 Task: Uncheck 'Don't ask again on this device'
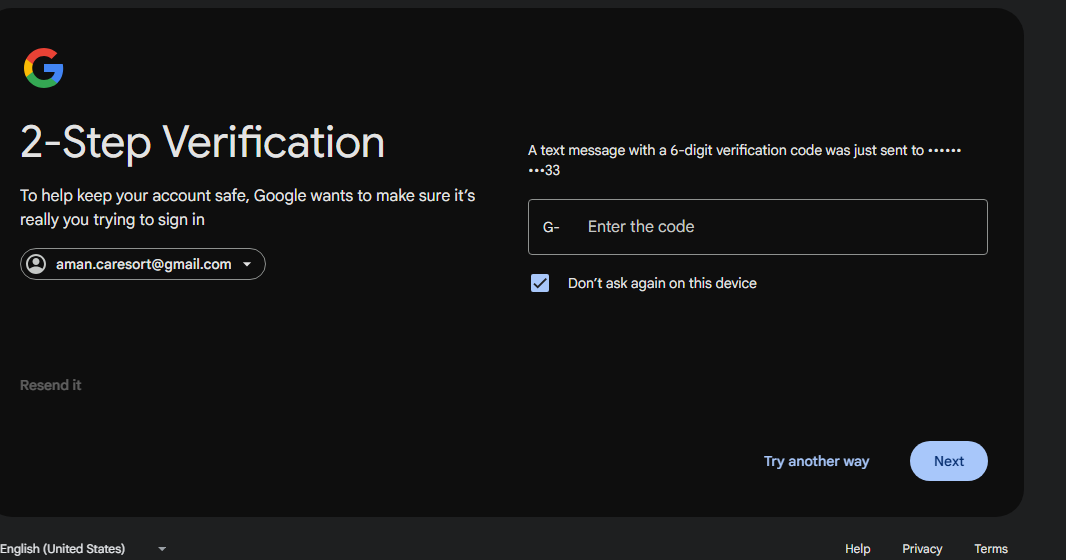[540, 283]
